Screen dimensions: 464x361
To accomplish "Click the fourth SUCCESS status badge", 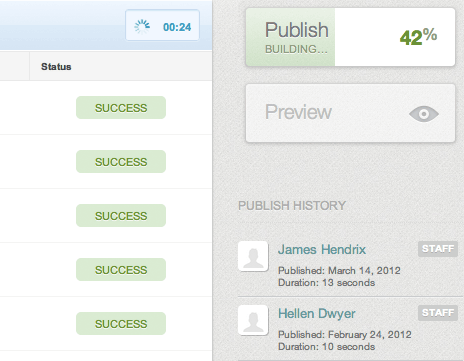I will point(121,270).
